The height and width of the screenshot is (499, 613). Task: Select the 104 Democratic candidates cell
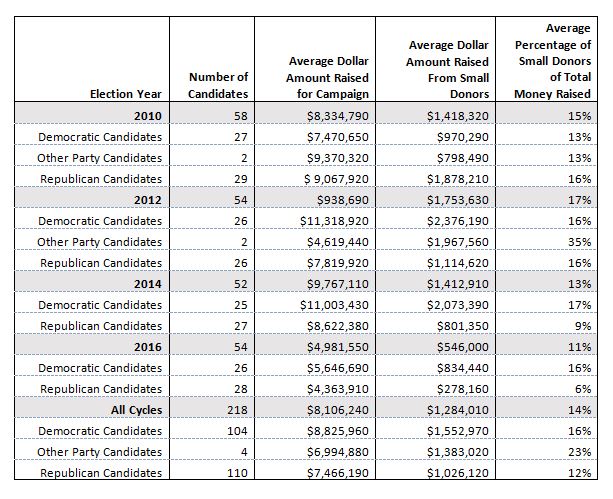[237, 431]
